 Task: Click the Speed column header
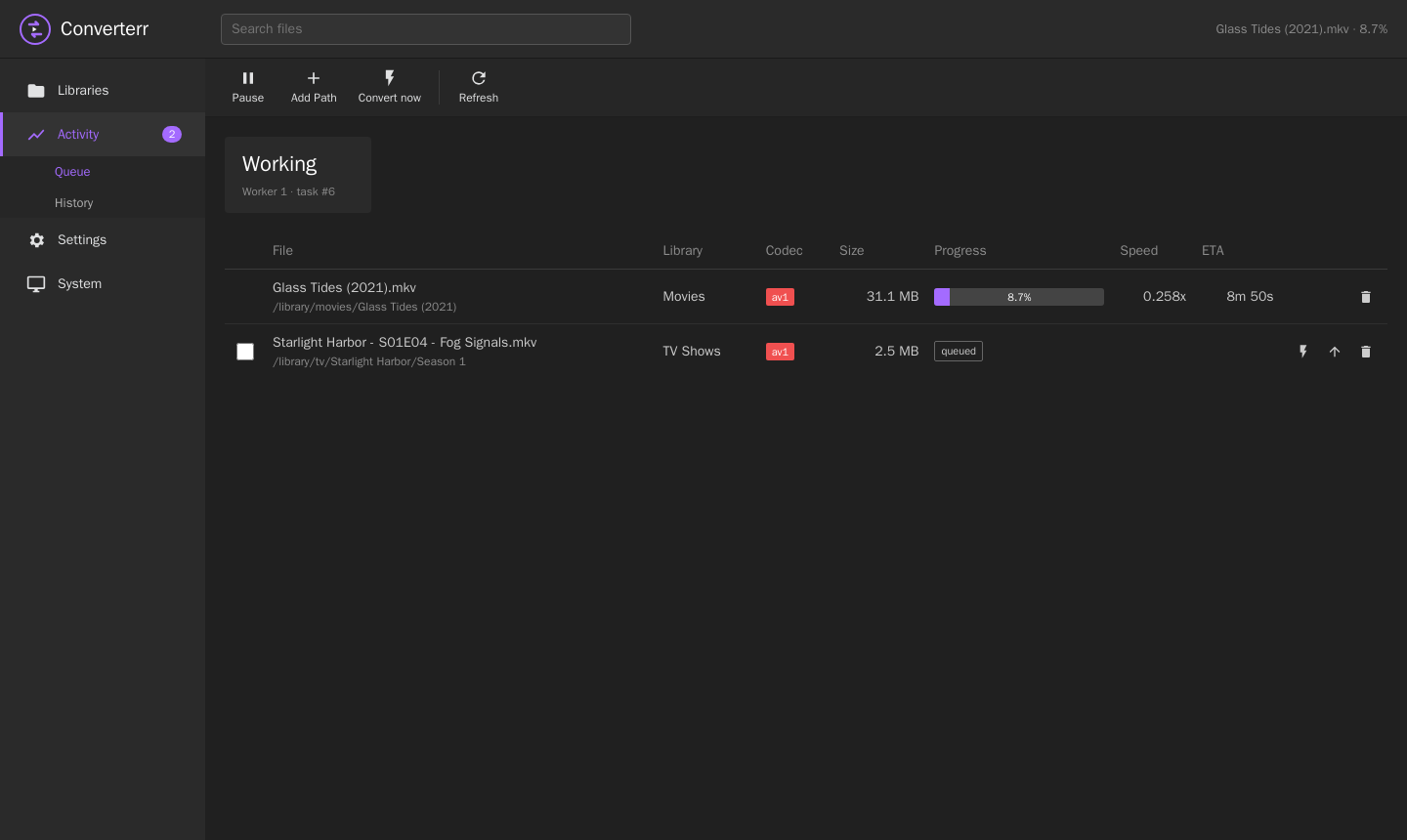tap(1139, 251)
